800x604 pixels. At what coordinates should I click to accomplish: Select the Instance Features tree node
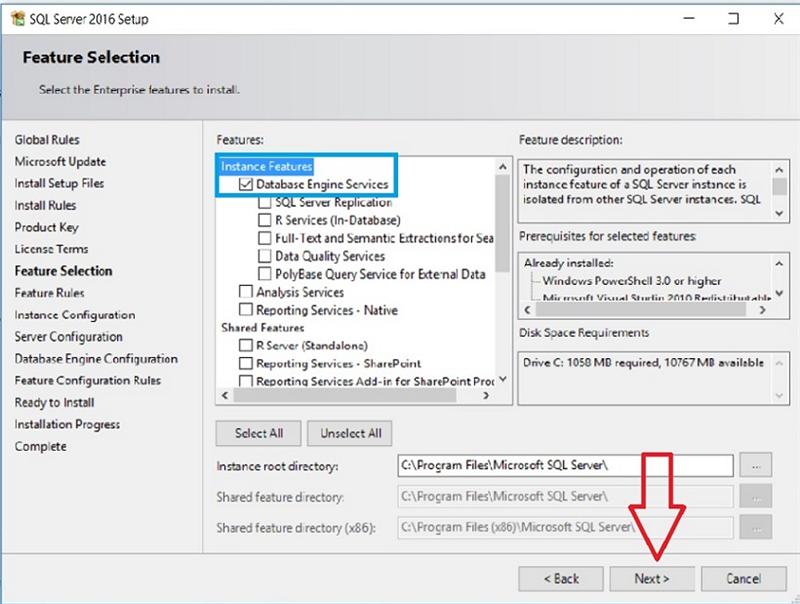coord(266,166)
